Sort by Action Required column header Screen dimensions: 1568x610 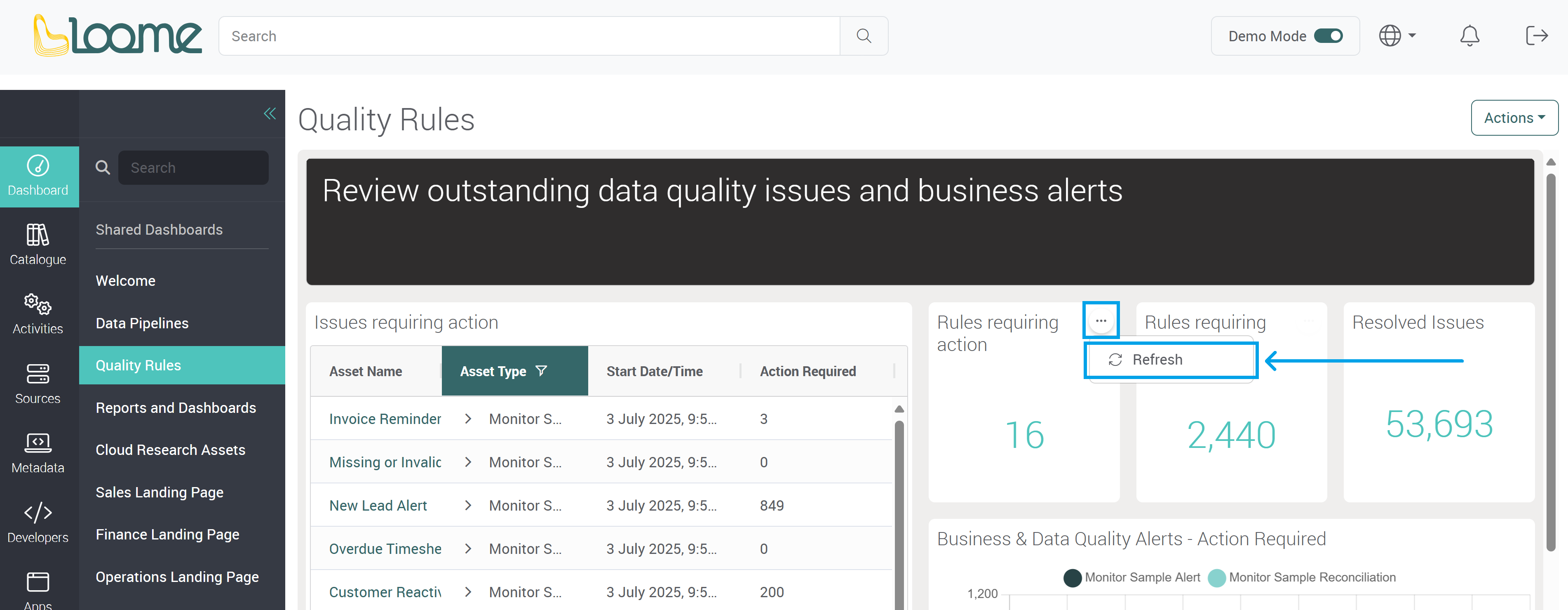point(808,371)
